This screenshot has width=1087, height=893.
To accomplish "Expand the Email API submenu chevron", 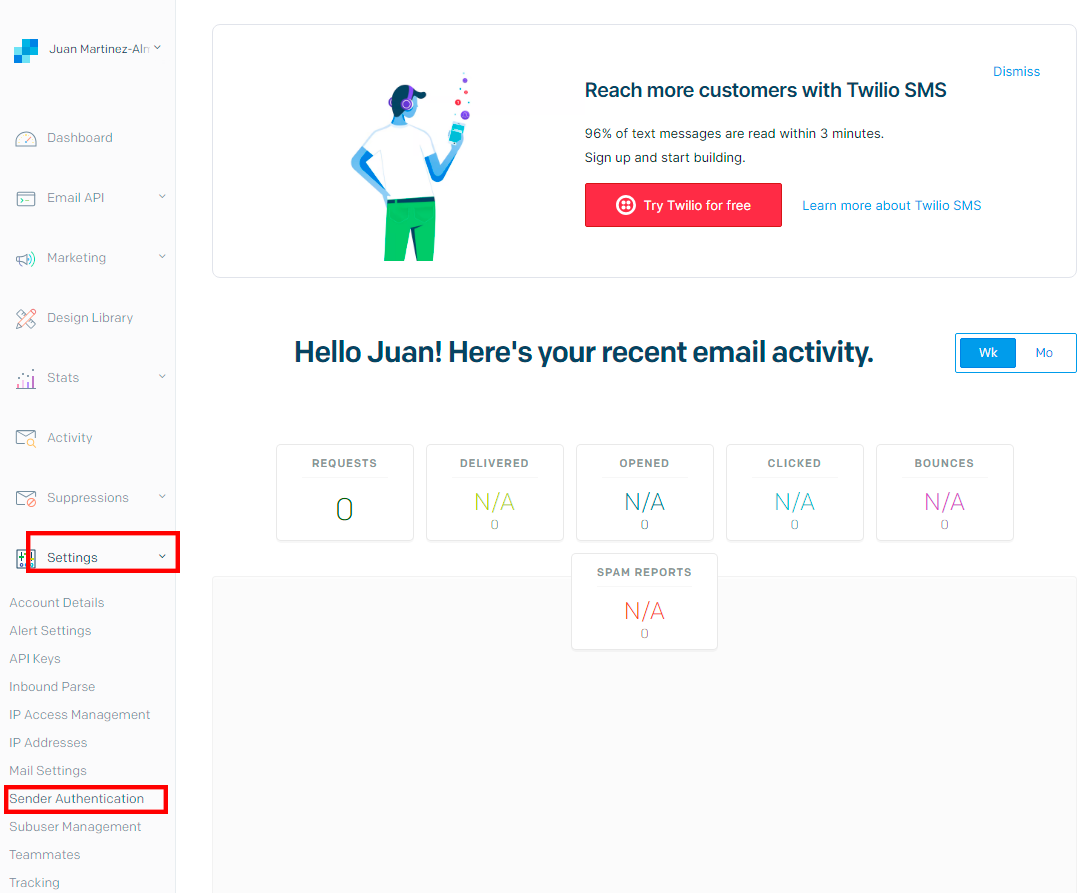I will 162,197.
